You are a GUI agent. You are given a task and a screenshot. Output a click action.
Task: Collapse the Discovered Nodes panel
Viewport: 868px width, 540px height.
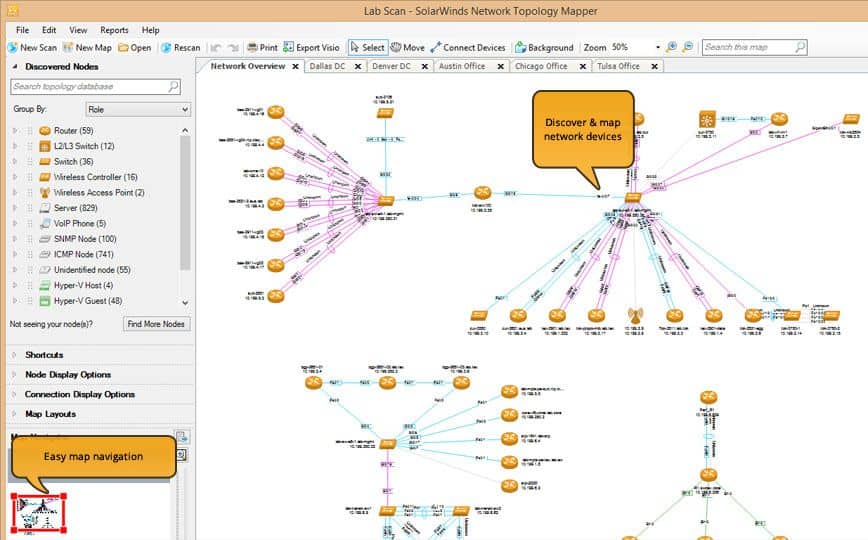(x=15, y=66)
